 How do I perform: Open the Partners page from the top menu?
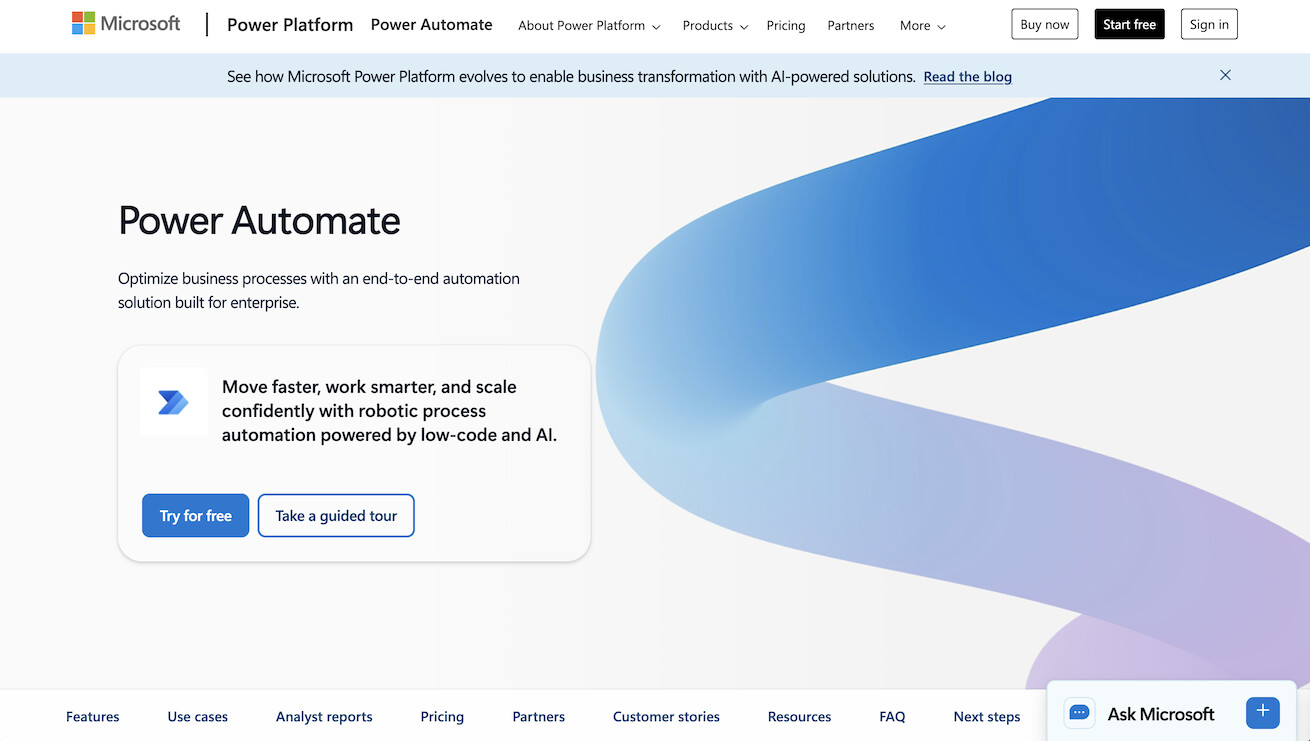pos(850,25)
